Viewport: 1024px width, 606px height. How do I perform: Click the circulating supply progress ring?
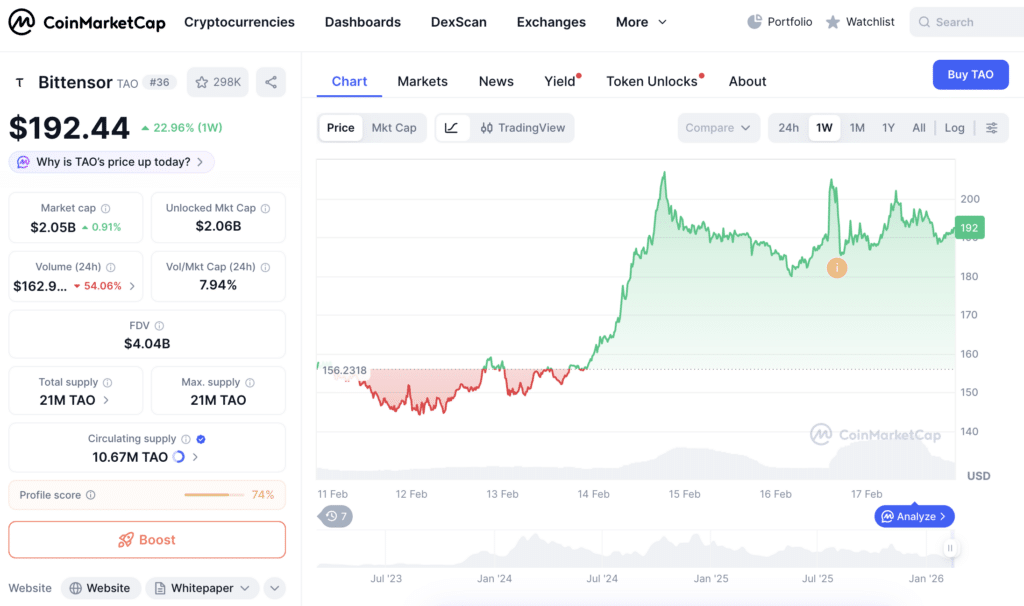pos(178,457)
